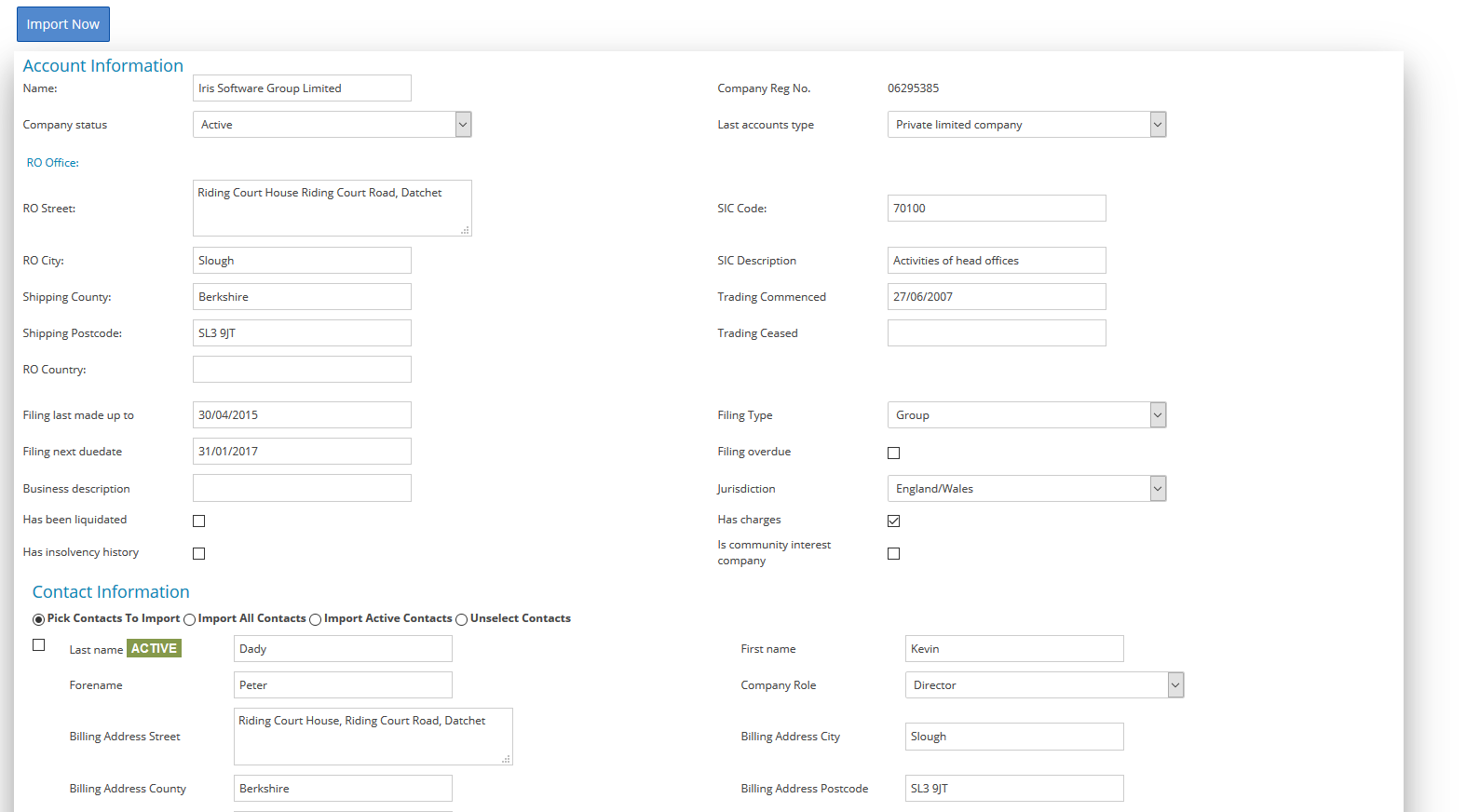
Task: Tick the Has been liquidated checkbox
Action: tap(199, 521)
